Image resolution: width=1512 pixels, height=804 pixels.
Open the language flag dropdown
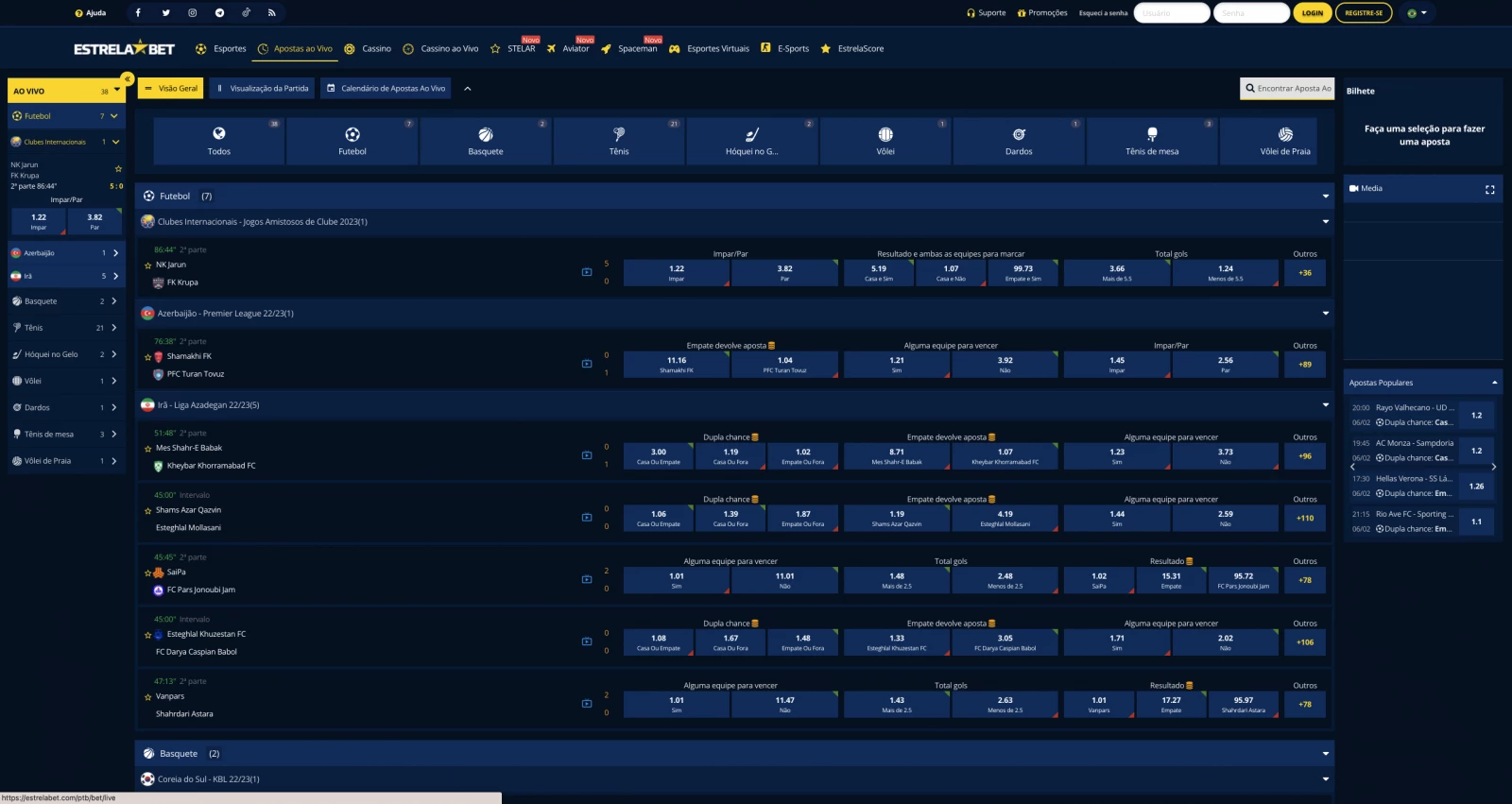1417,13
